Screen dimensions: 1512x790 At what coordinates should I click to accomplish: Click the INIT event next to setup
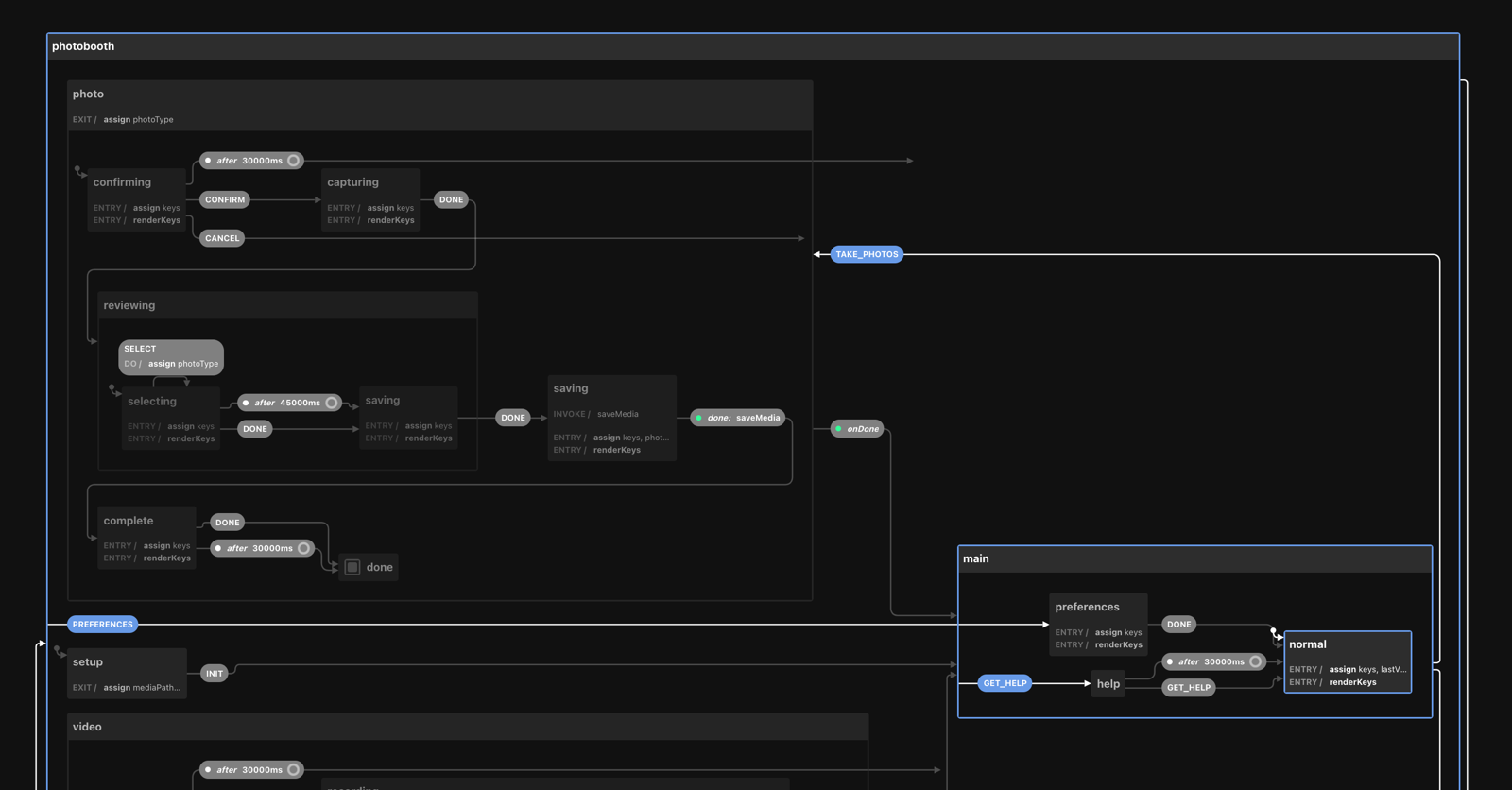215,674
